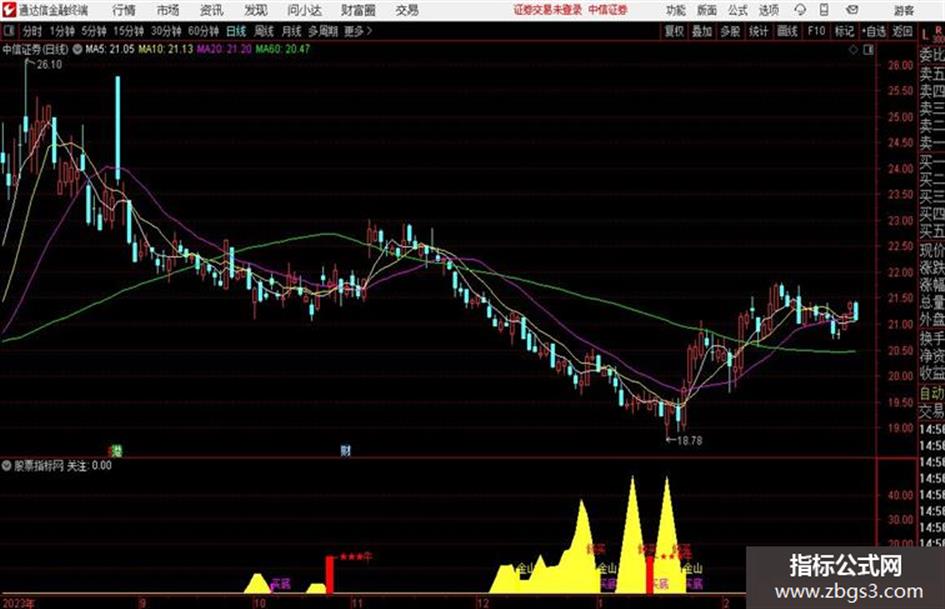The image size is (945, 609).
Task: Click the 画线 drawing button
Action: 787,31
